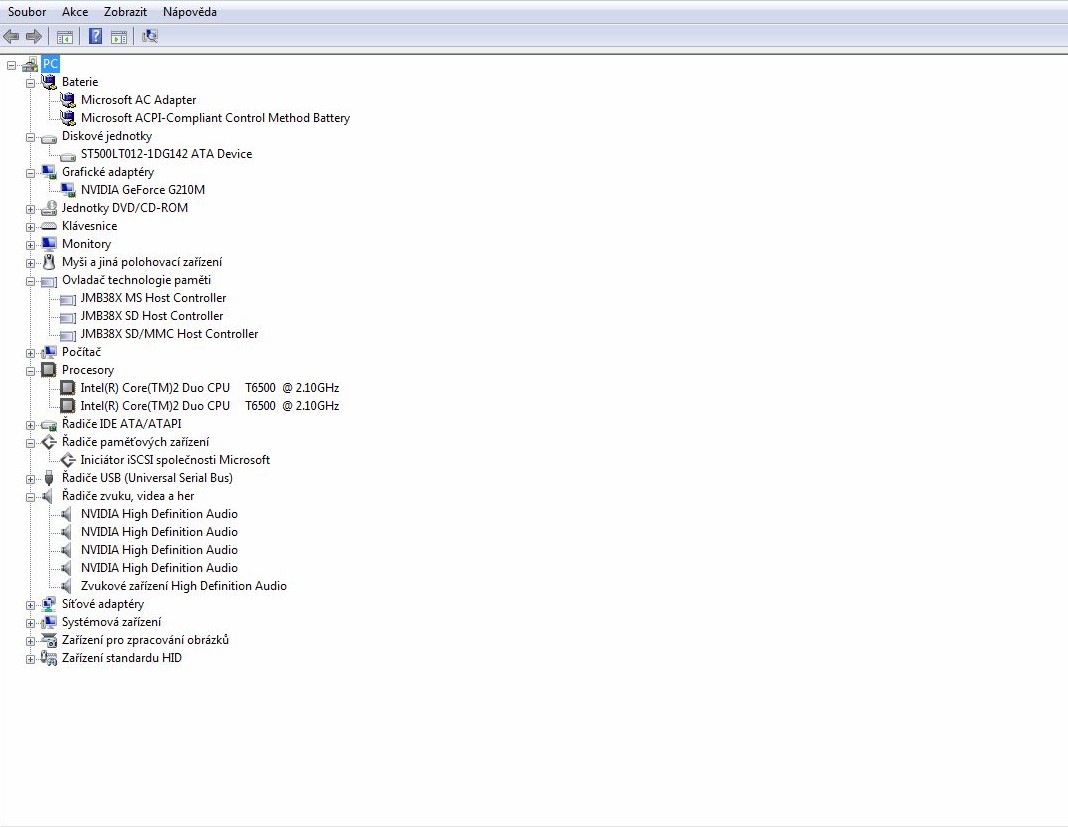Expand the Řadiče USB category
1068x827 pixels.
[31, 479]
